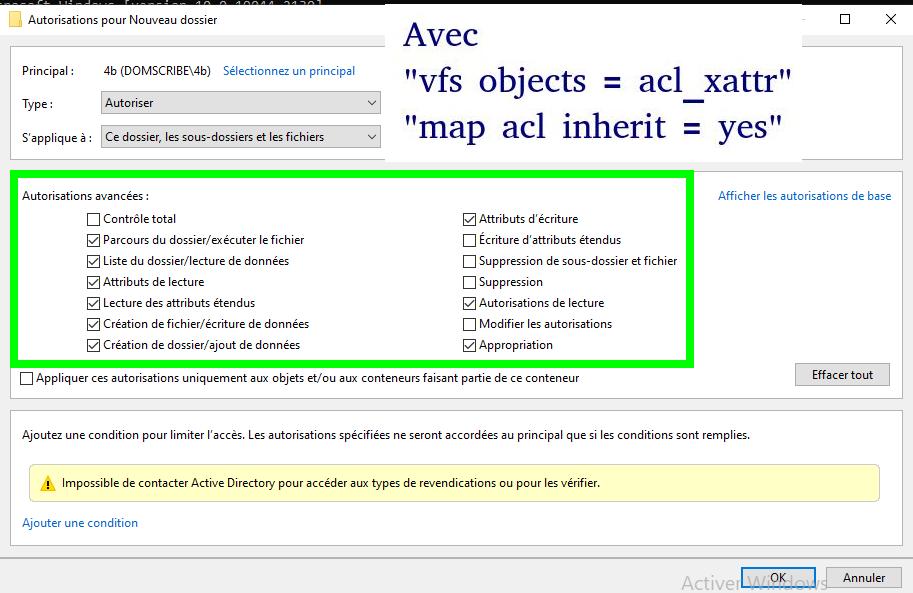This screenshot has width=913, height=593.
Task: Uncheck Attributs de lecture
Action: coord(94,282)
